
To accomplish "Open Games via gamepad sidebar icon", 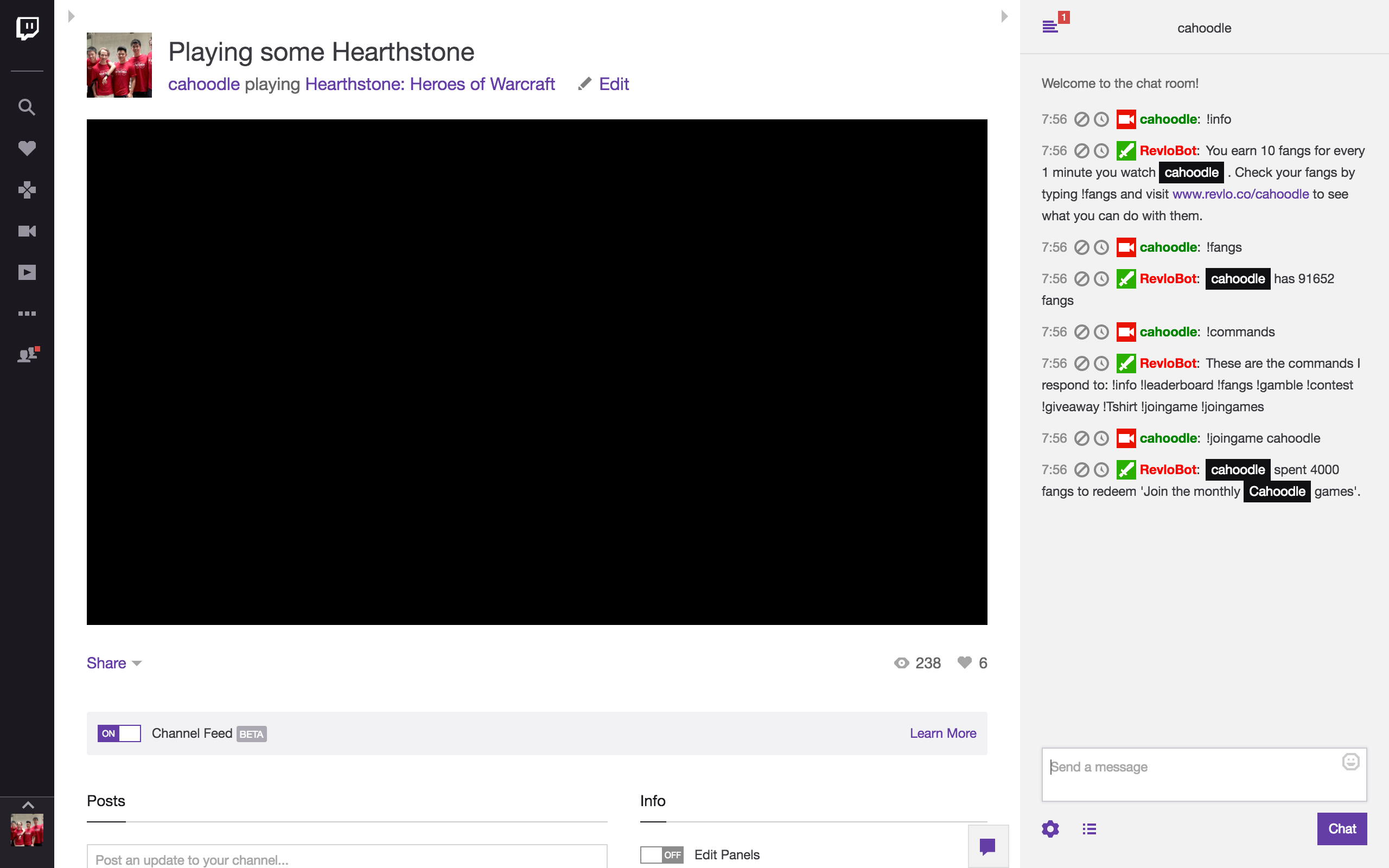I will pyautogui.click(x=27, y=189).
